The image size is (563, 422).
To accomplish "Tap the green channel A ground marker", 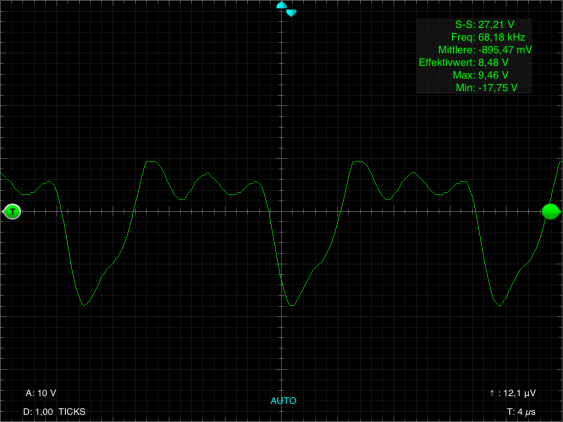I will point(551,212).
